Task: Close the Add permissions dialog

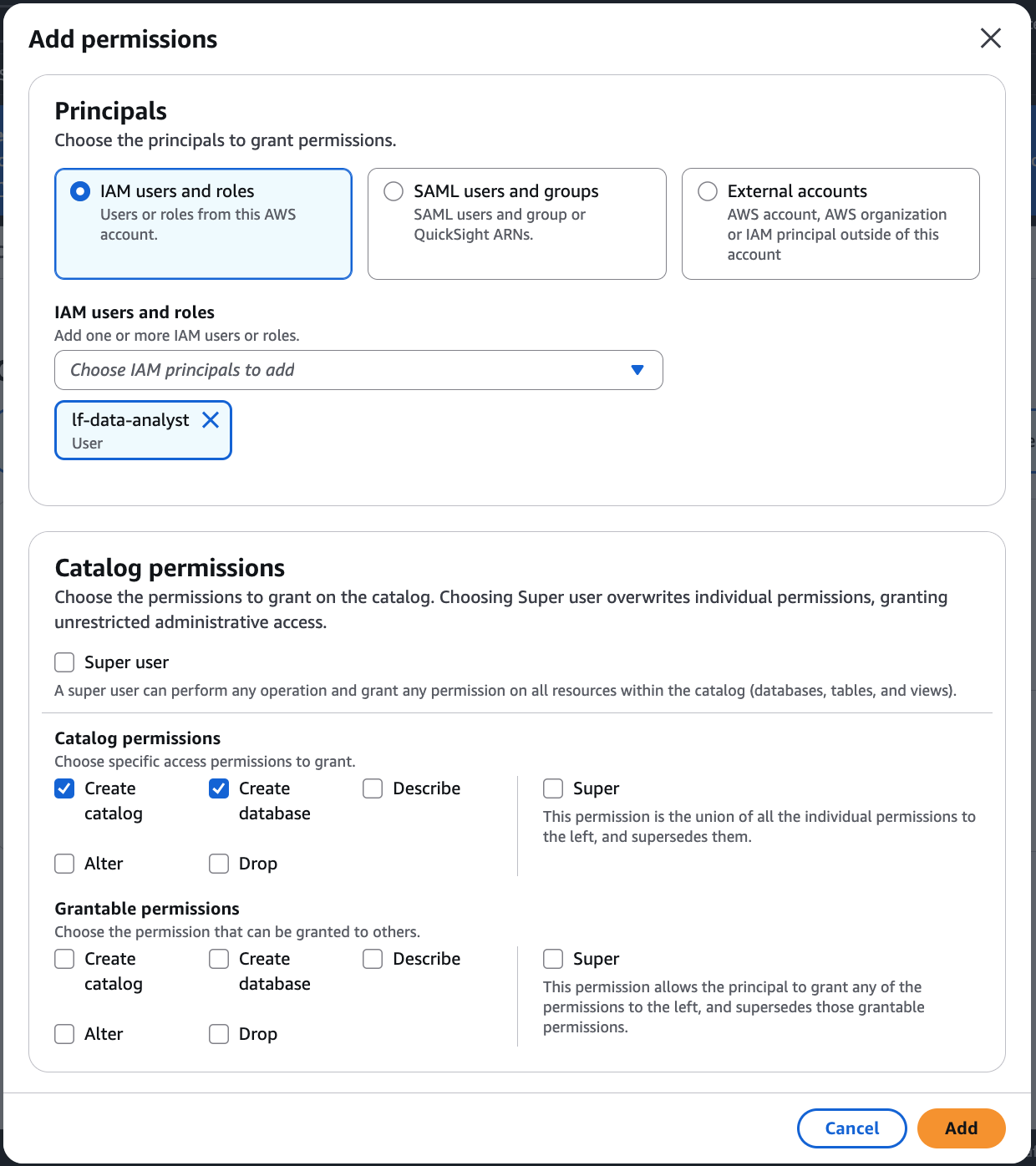Action: pyautogui.click(x=991, y=38)
